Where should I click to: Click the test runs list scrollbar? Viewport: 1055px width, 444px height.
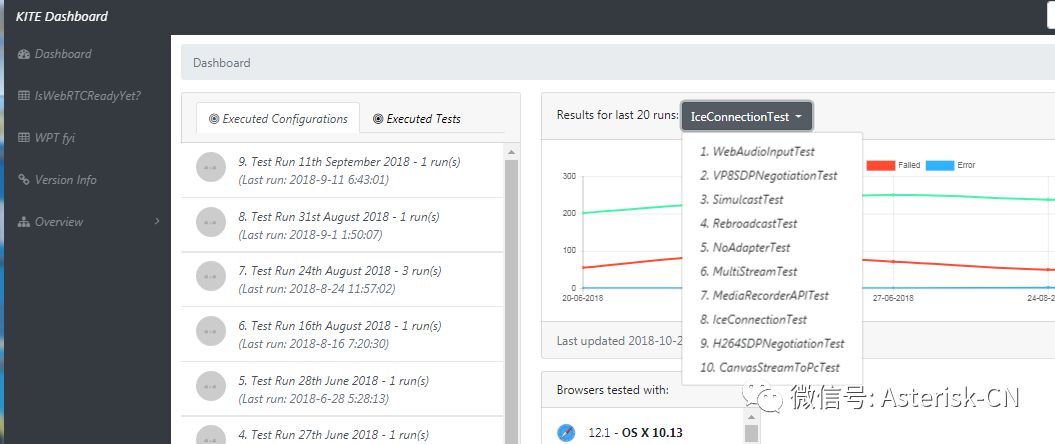coord(511,300)
